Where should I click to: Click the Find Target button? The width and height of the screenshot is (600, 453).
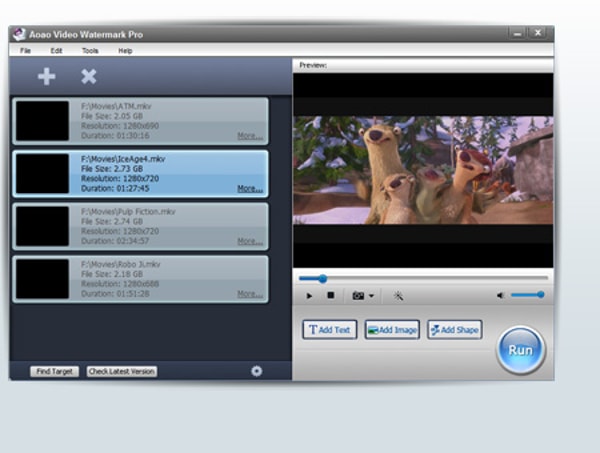(54, 372)
